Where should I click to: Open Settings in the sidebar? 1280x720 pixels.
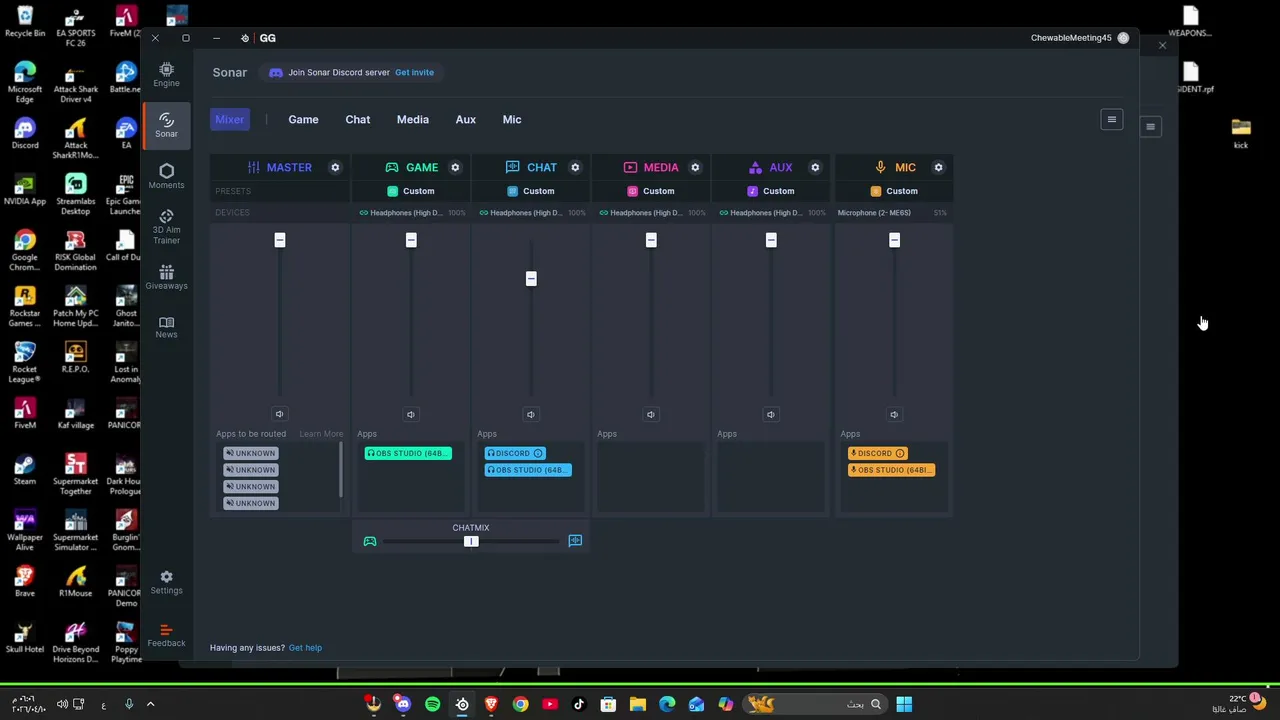166,582
